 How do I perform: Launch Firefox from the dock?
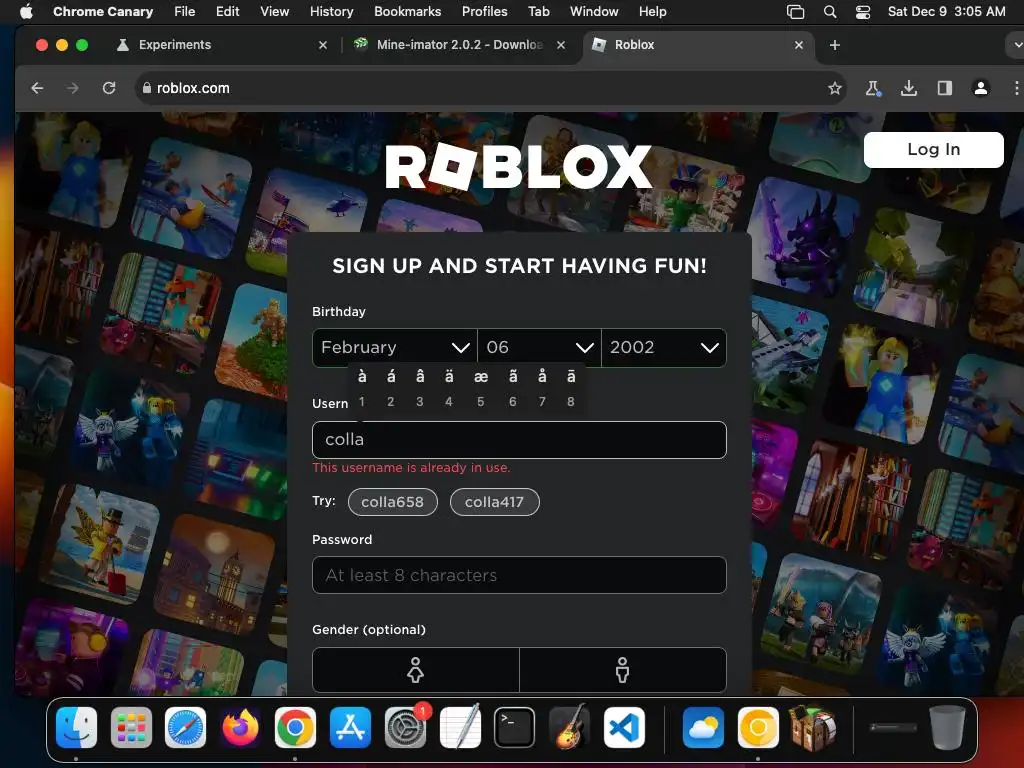click(240, 727)
